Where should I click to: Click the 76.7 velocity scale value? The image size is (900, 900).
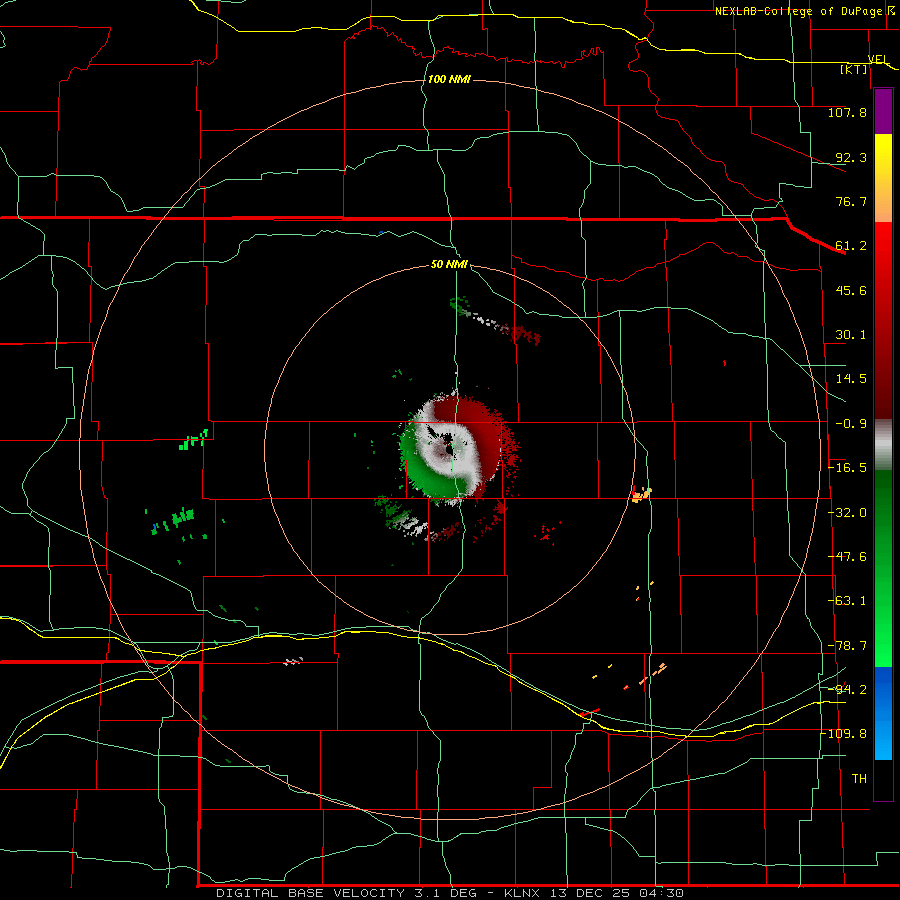(x=851, y=201)
